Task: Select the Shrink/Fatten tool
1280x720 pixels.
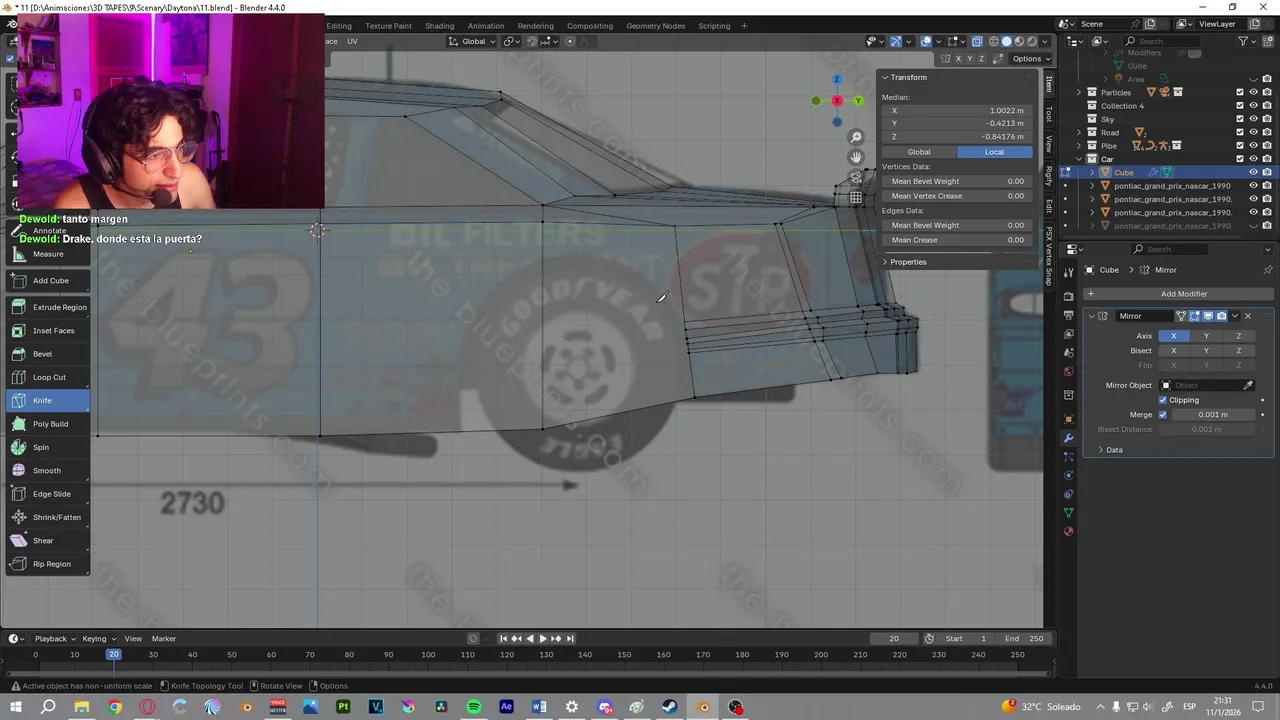Action: click(x=48, y=517)
